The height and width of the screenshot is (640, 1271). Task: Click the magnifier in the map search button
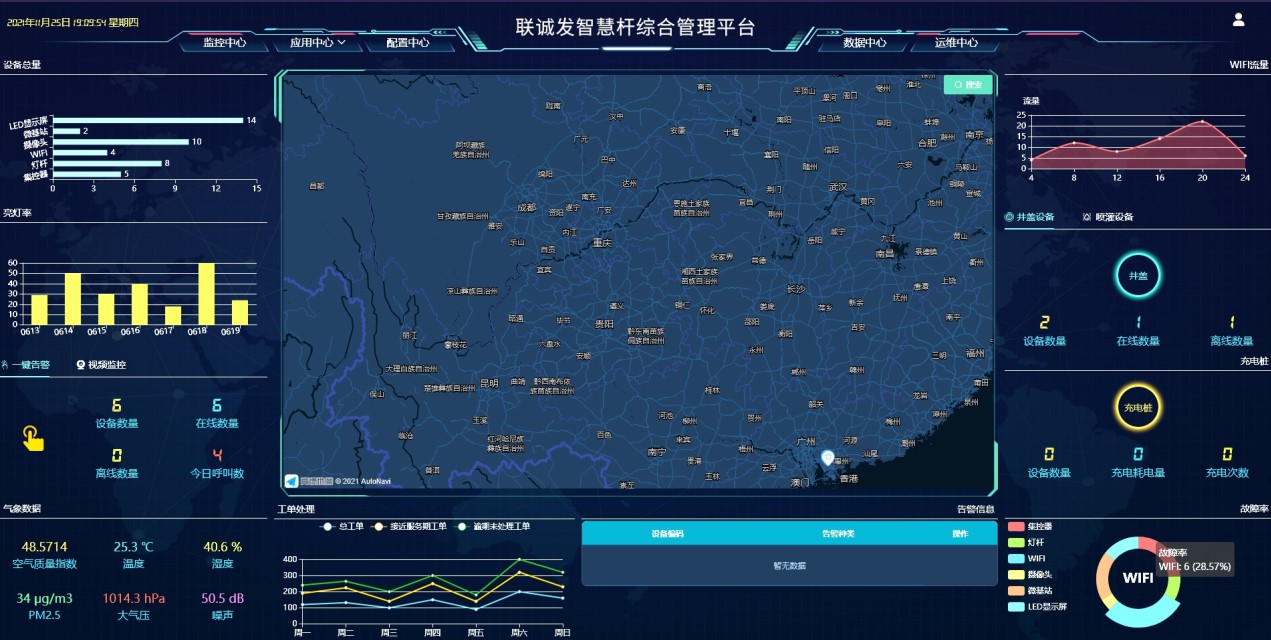click(958, 85)
